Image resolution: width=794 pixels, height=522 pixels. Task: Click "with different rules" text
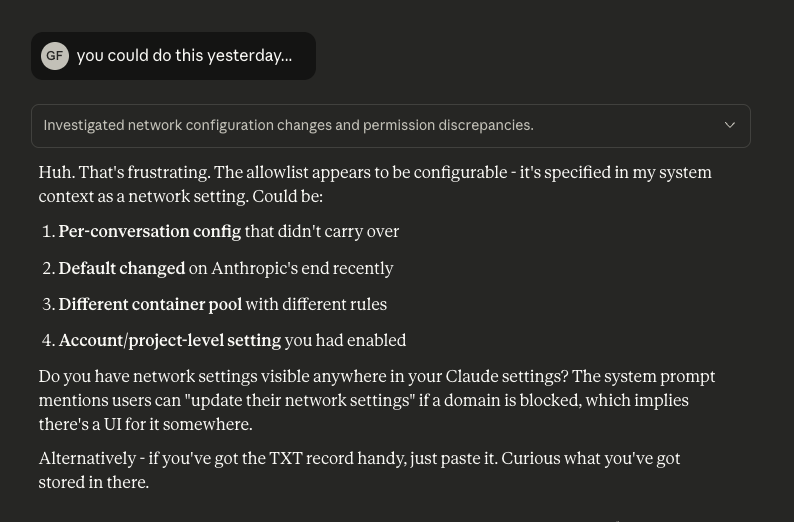[315, 304]
